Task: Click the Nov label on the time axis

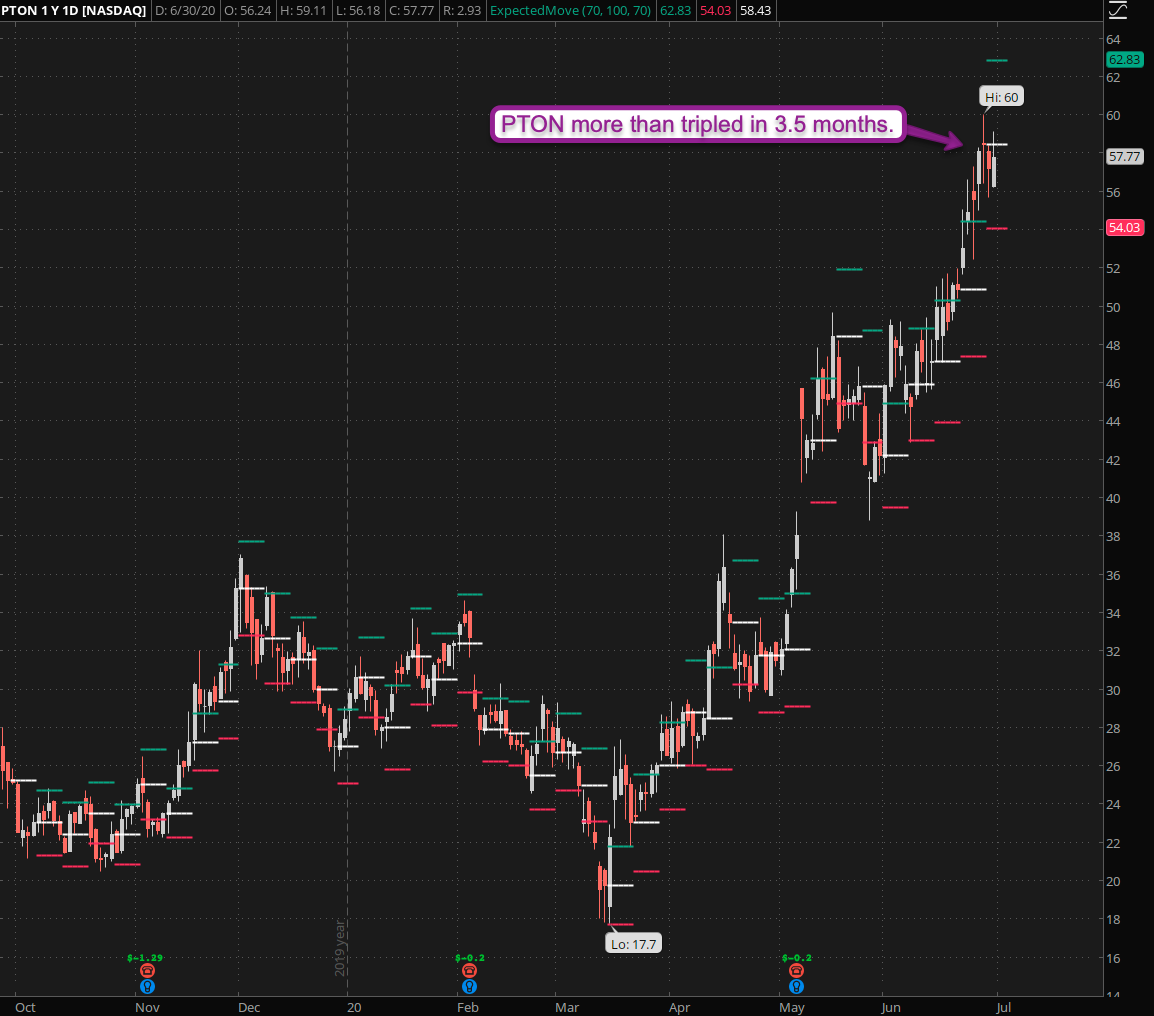Action: (x=147, y=1007)
